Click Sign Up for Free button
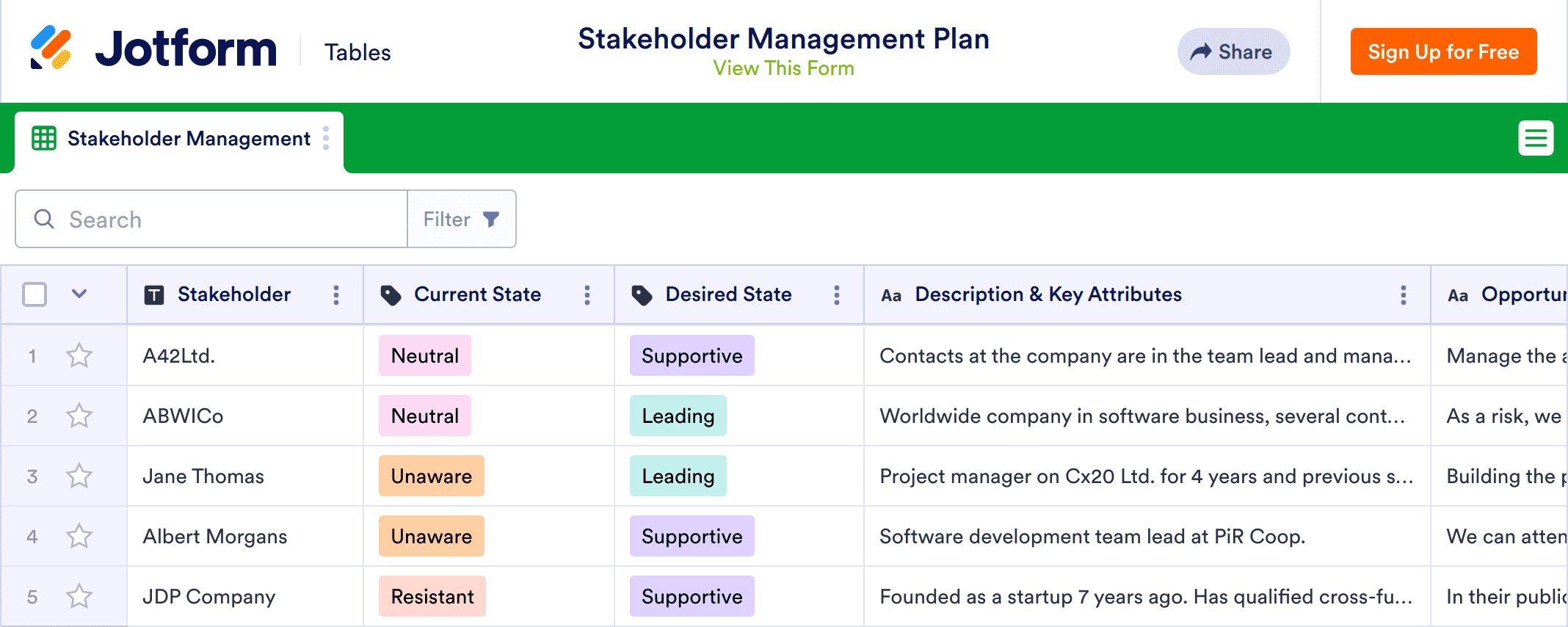The image size is (1568, 627). click(1443, 51)
